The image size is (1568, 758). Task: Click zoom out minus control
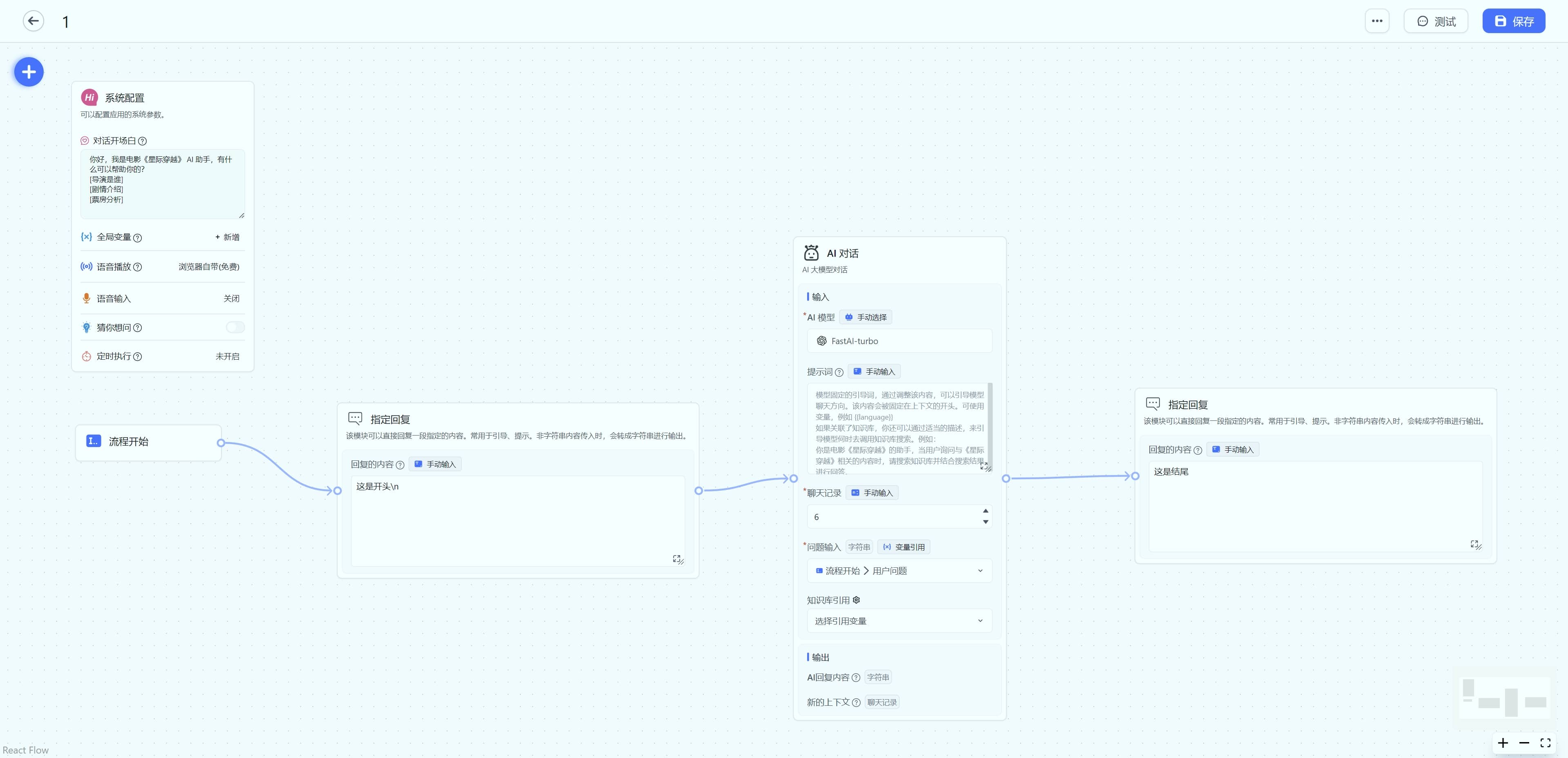click(x=1524, y=743)
